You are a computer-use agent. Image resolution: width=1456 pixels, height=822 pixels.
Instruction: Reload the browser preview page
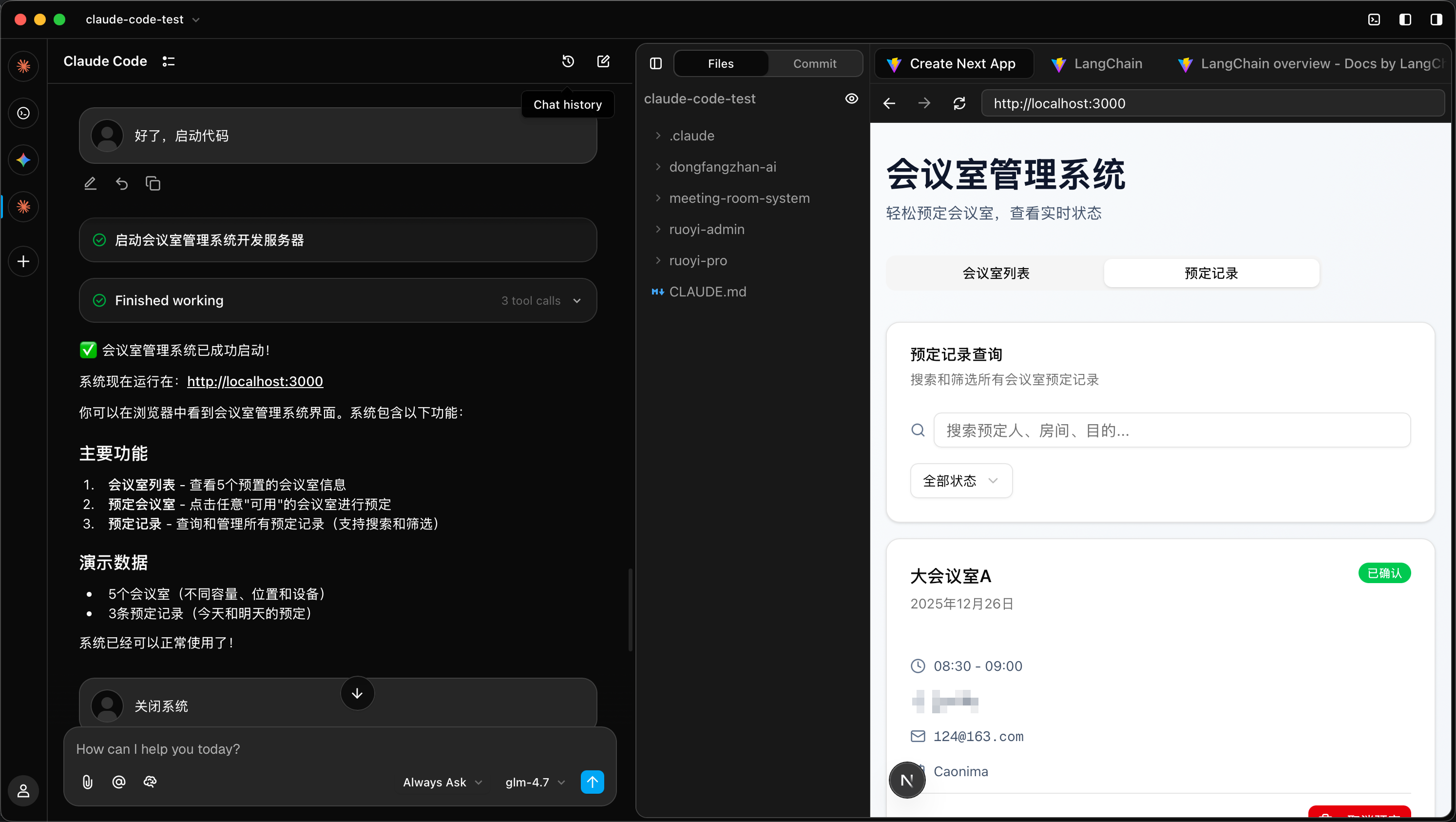[959, 103]
